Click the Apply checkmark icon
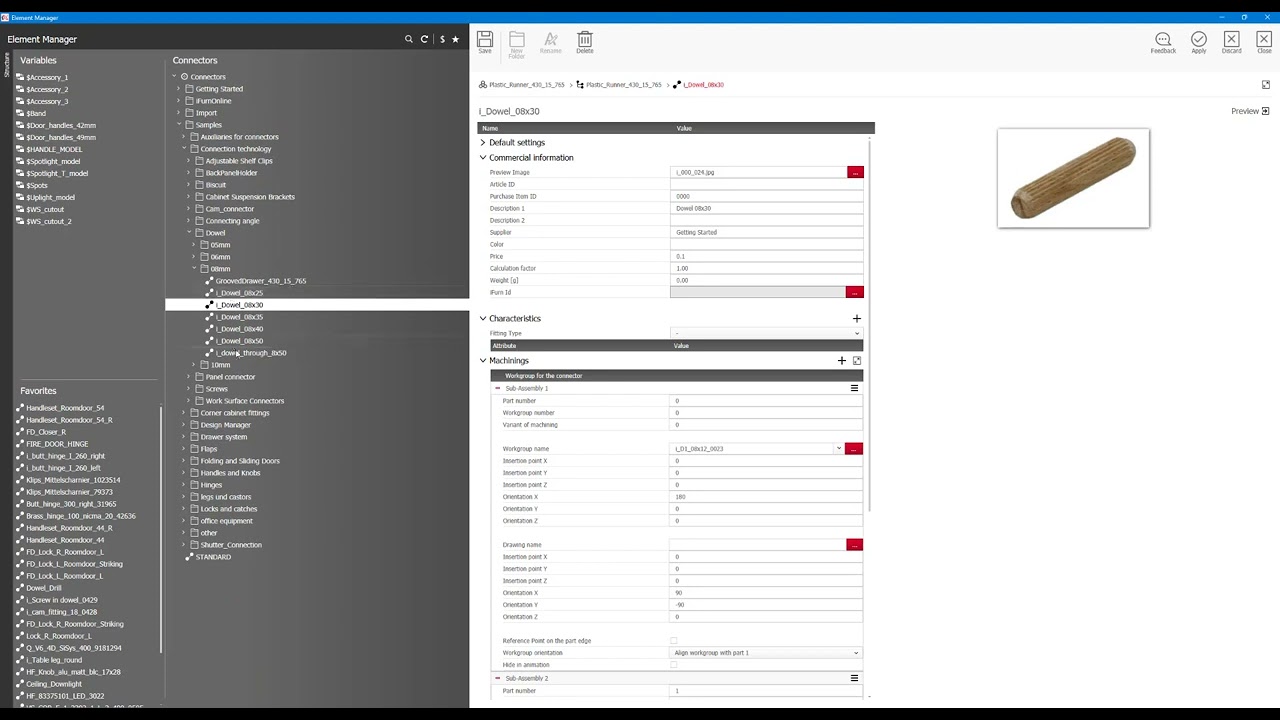The width and height of the screenshot is (1280, 720). (x=1198, y=42)
